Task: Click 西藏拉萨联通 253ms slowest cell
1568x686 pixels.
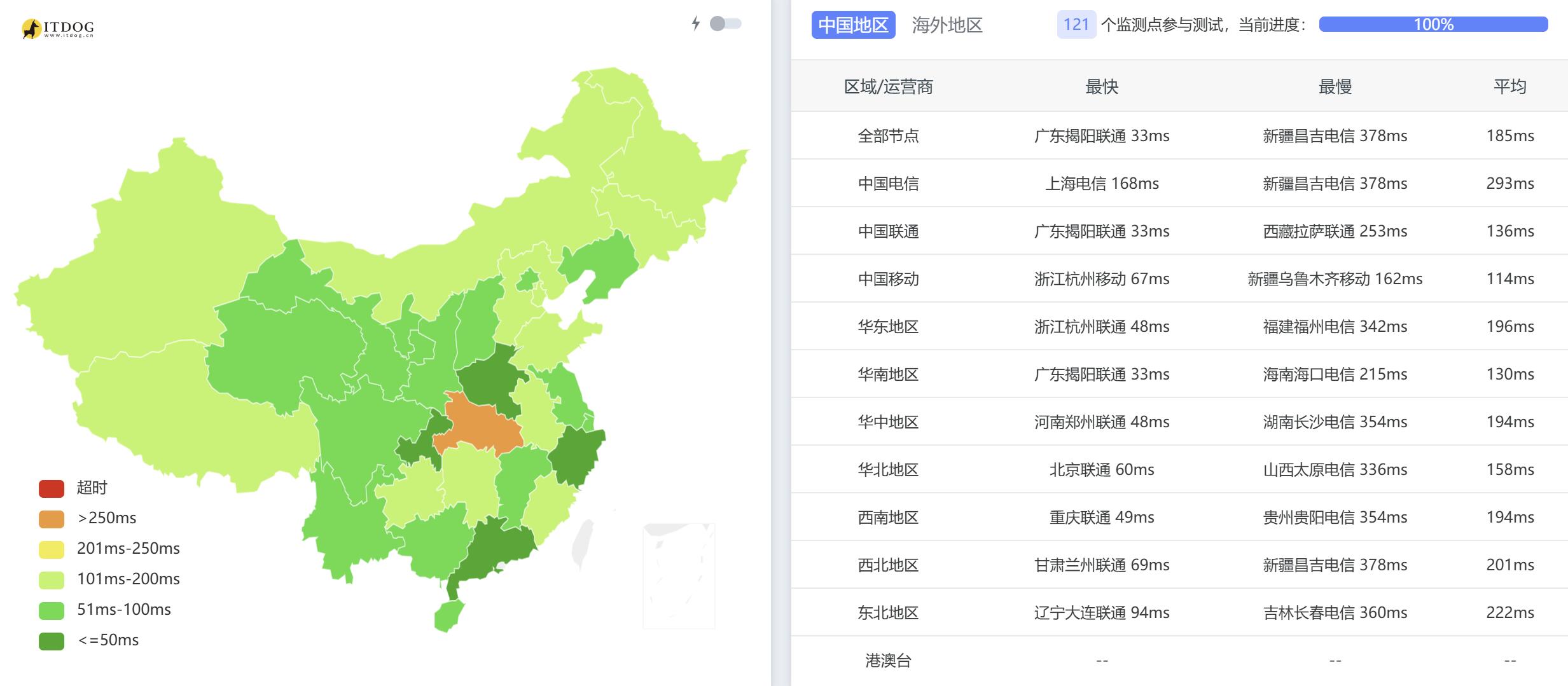Action: (1335, 231)
